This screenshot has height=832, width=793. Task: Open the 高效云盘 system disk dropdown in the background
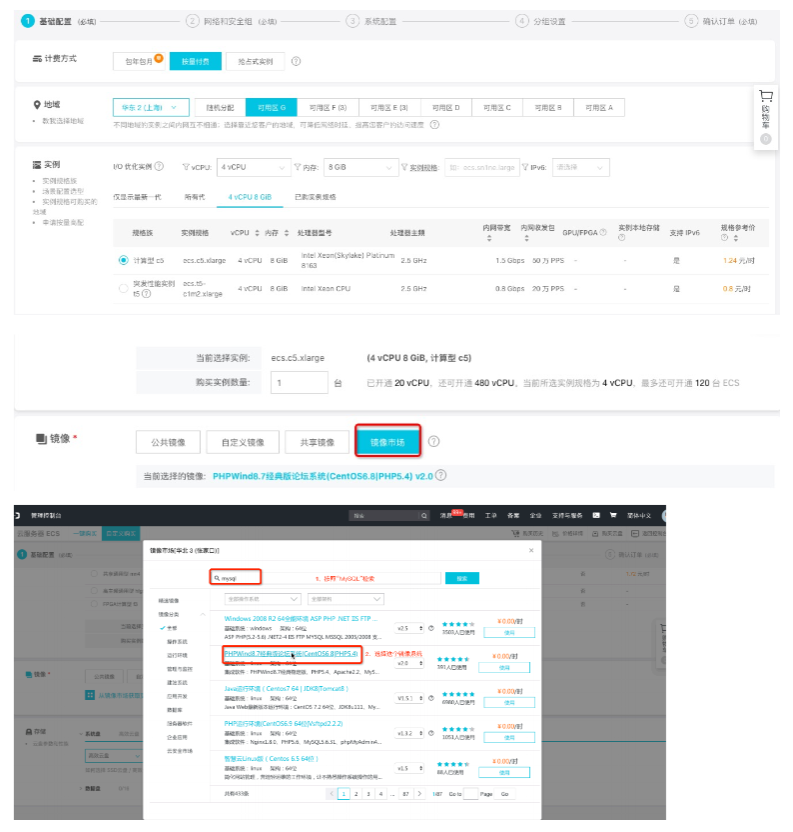(113, 755)
